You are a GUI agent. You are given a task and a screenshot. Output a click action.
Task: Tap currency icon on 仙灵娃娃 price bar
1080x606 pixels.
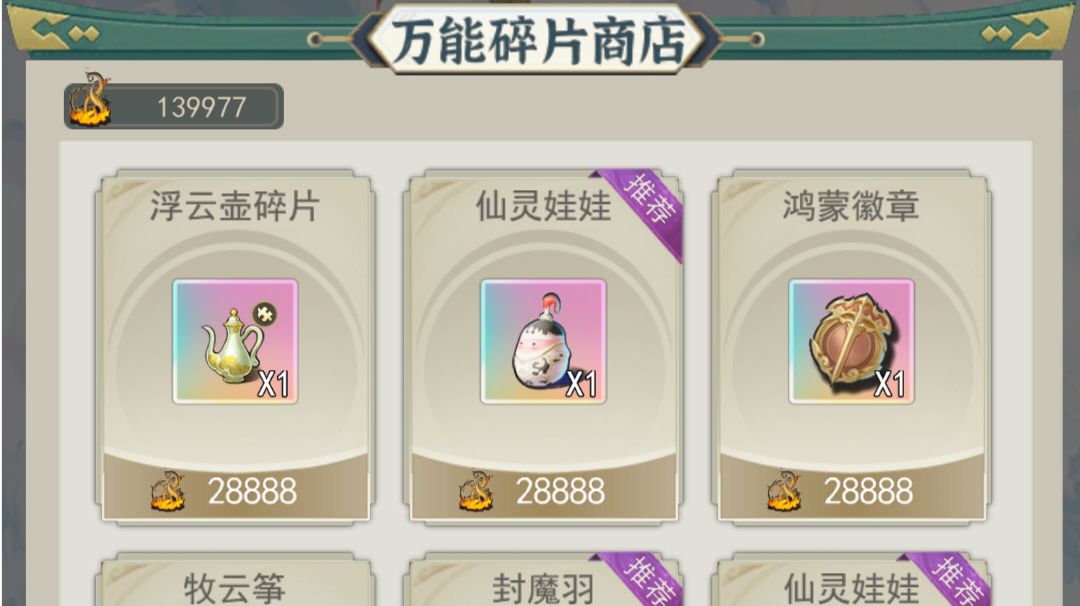coord(476,491)
